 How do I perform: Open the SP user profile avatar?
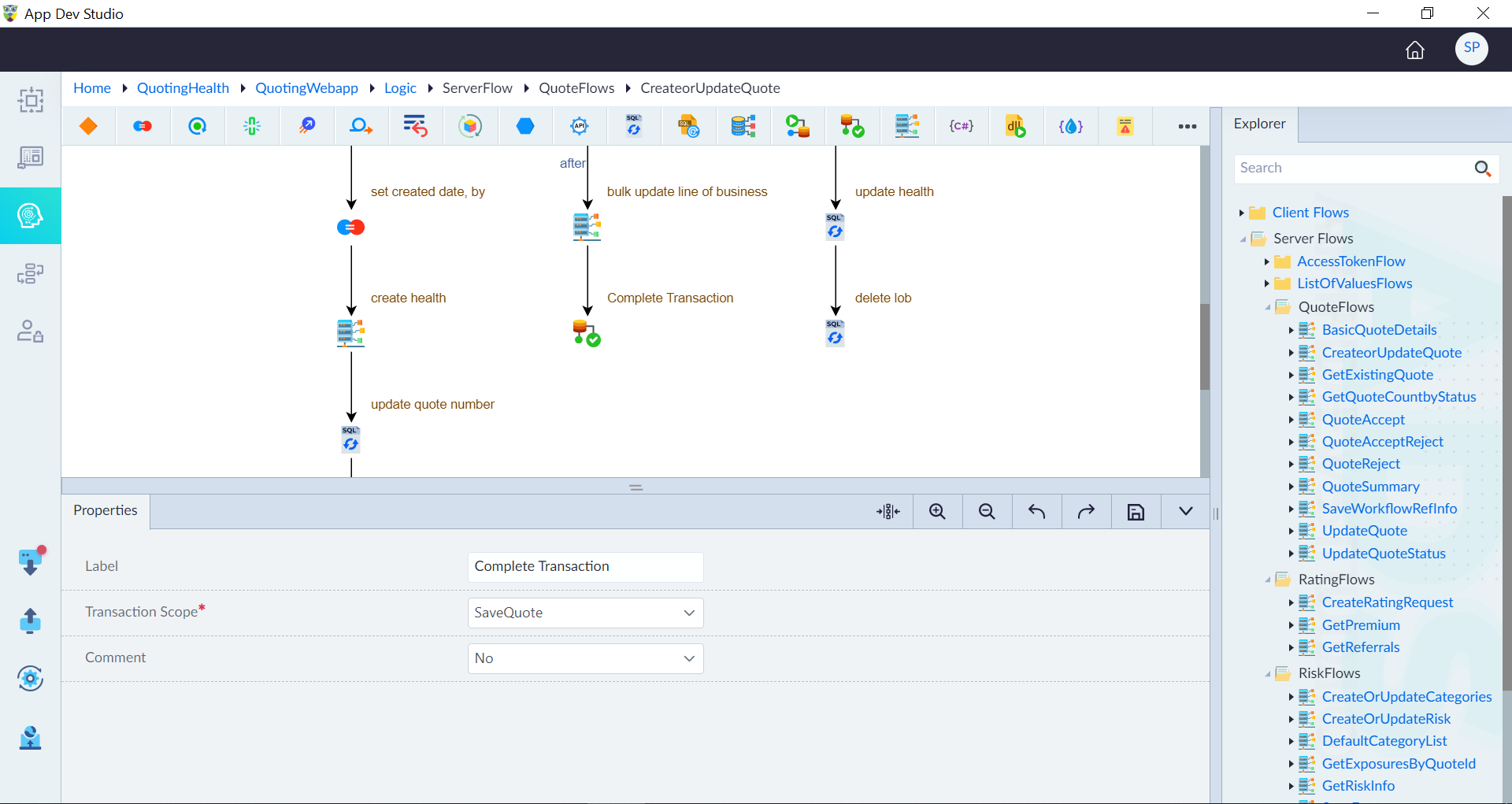1471,49
